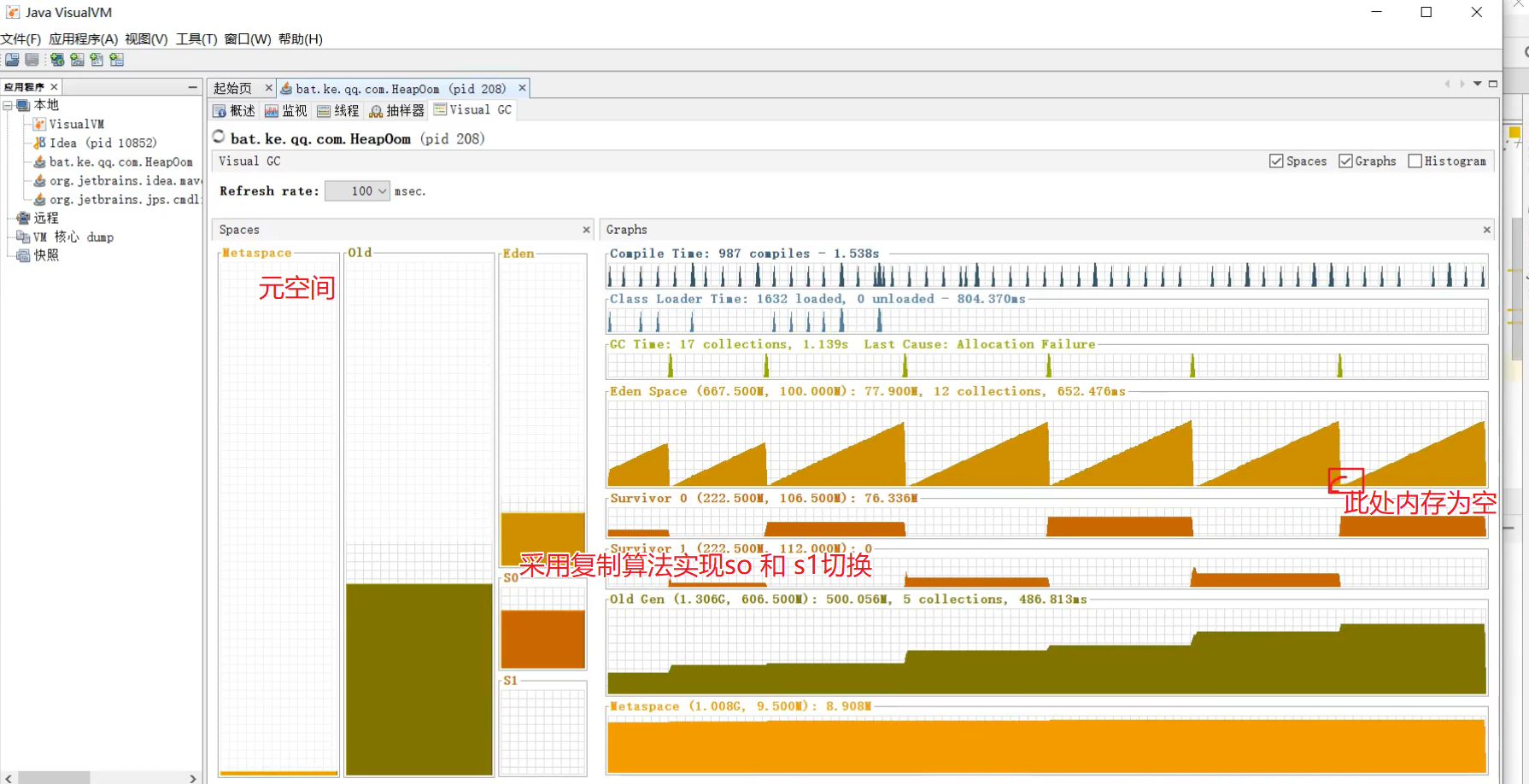
Task: Collapse the 本地 tree node
Action: 8,105
